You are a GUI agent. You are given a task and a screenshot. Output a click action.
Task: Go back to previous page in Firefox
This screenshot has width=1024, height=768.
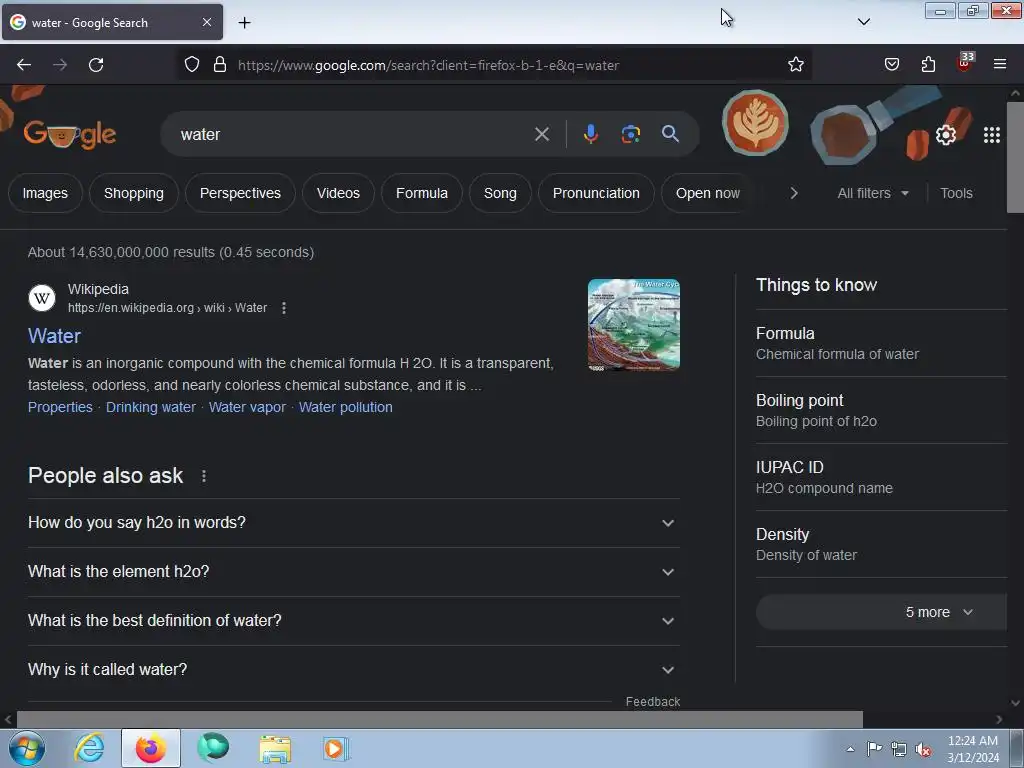(24, 65)
